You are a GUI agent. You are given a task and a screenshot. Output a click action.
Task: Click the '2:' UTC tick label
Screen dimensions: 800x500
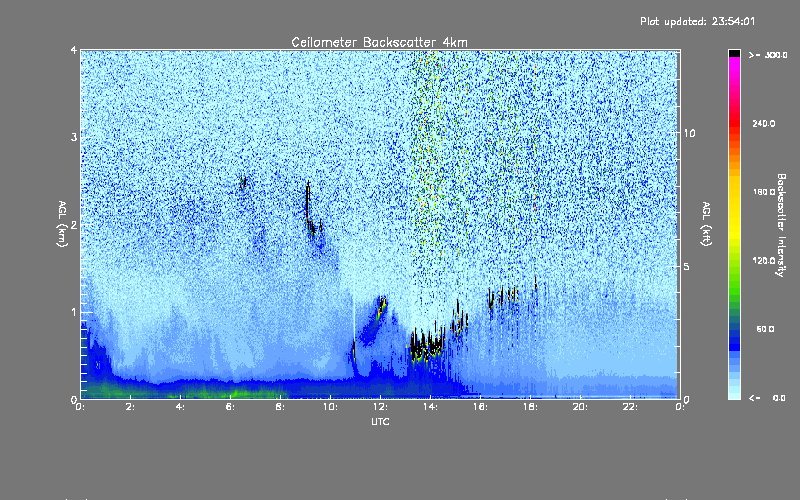point(131,407)
